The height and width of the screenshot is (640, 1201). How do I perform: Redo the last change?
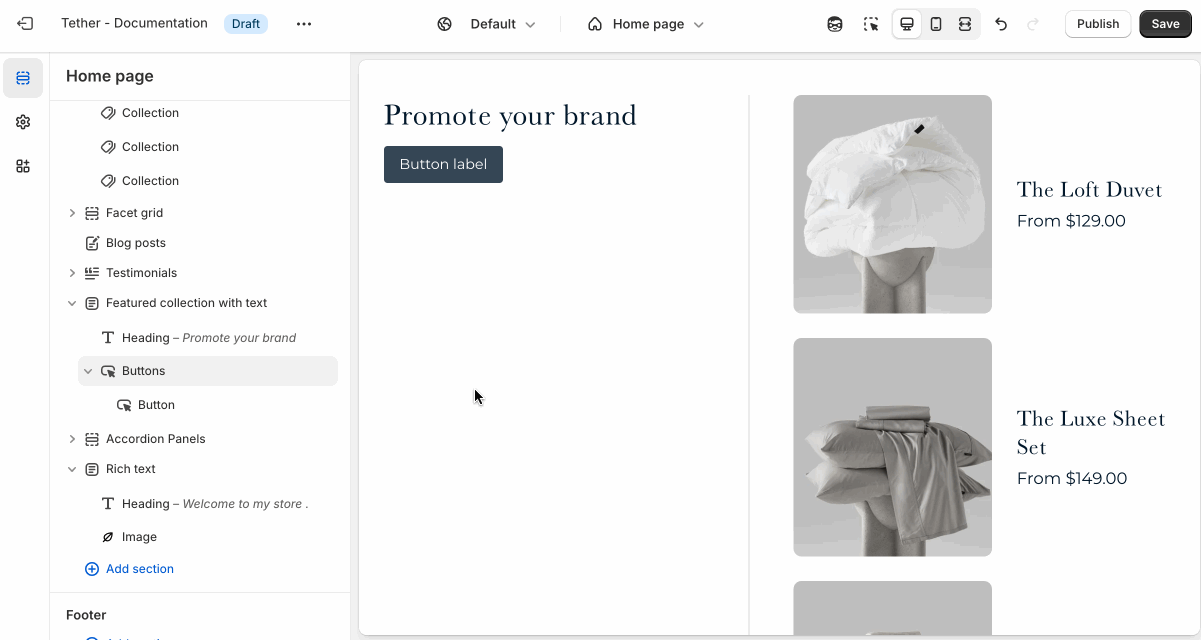(x=1033, y=24)
